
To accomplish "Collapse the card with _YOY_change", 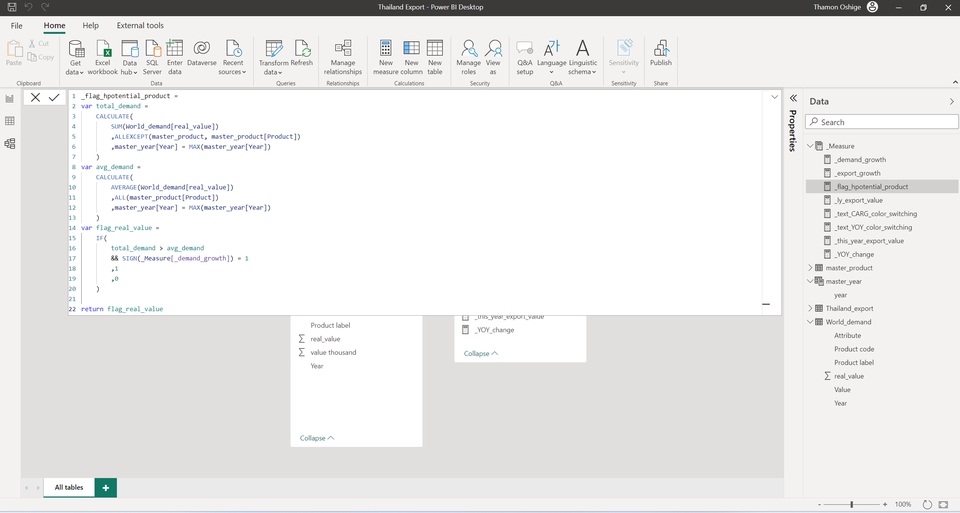I will pos(481,353).
